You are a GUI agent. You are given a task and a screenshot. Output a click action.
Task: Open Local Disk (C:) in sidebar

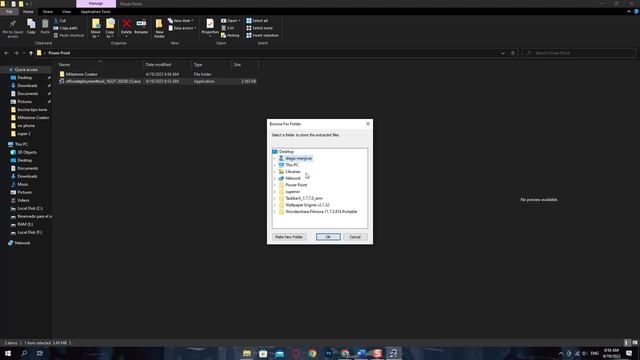[x=28, y=208]
